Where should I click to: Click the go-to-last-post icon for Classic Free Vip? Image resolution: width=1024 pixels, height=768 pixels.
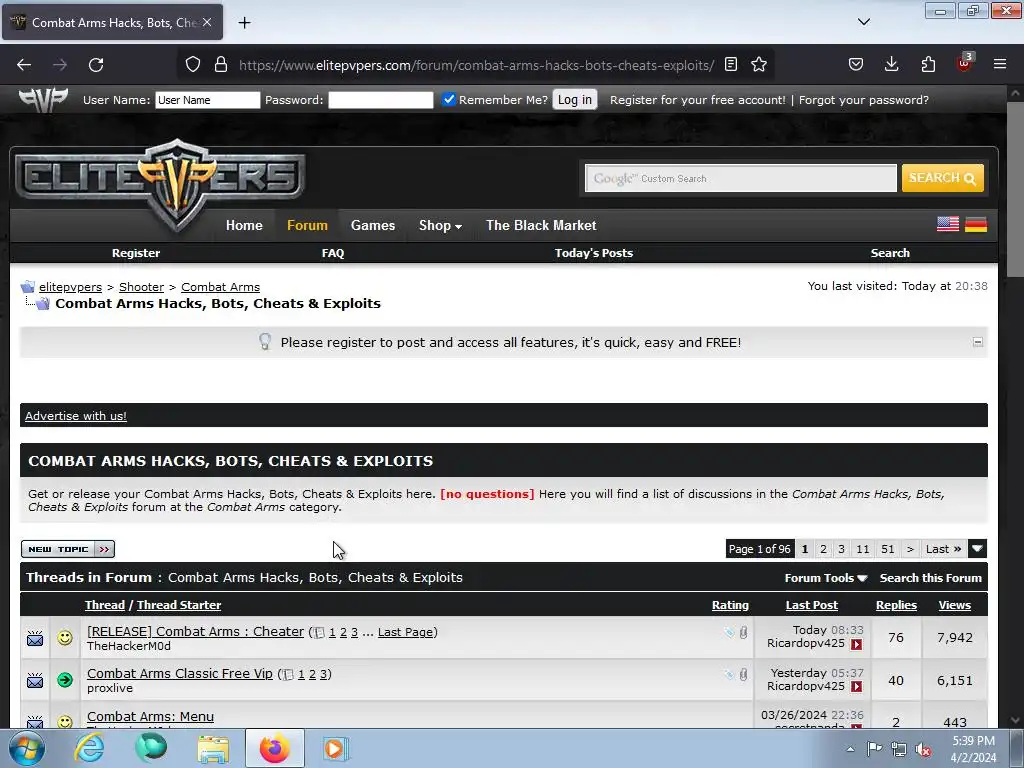coord(856,687)
